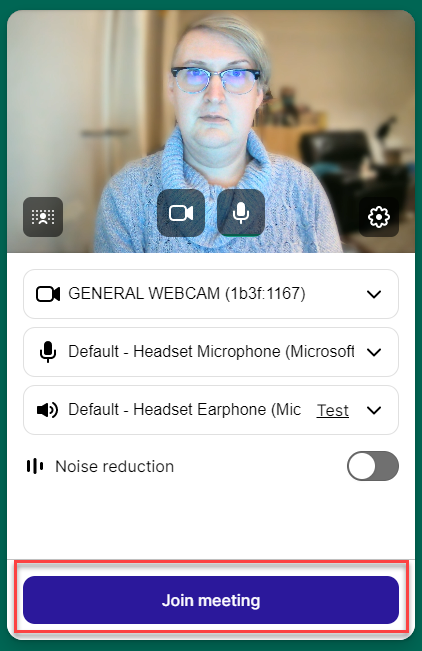The width and height of the screenshot is (422, 651).
Task: Open background blur effects on video preview
Action: click(x=43, y=217)
